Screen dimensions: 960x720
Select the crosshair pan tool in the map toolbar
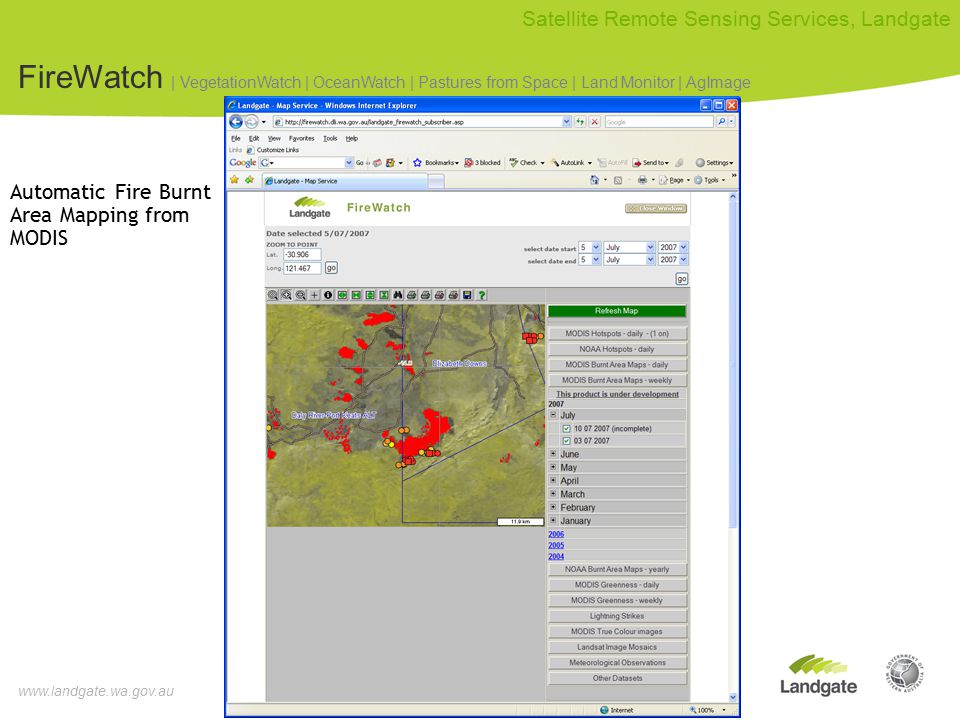[314, 295]
